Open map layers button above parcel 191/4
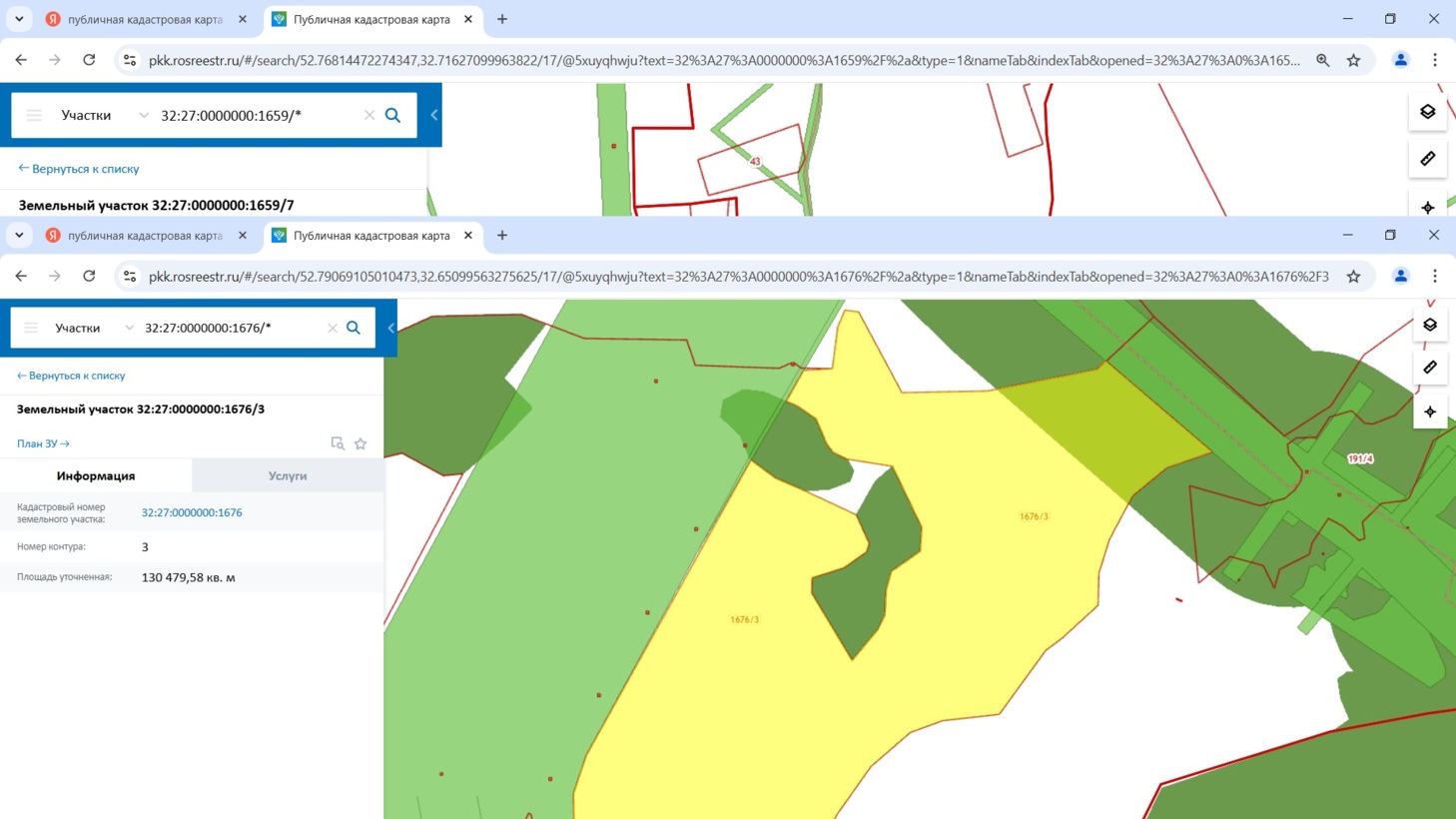1456x819 pixels. [1430, 325]
